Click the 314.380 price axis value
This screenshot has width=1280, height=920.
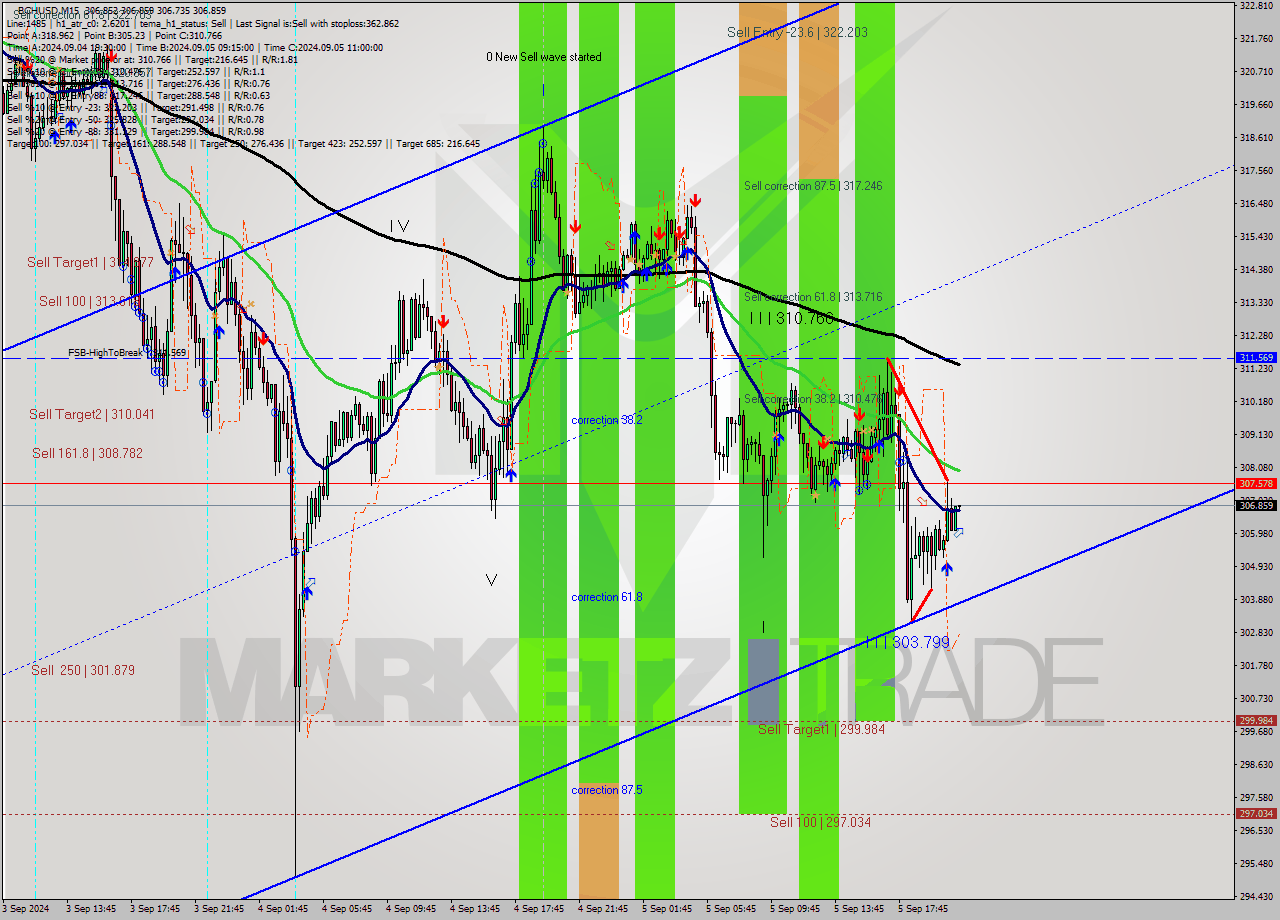pyautogui.click(x=1256, y=270)
